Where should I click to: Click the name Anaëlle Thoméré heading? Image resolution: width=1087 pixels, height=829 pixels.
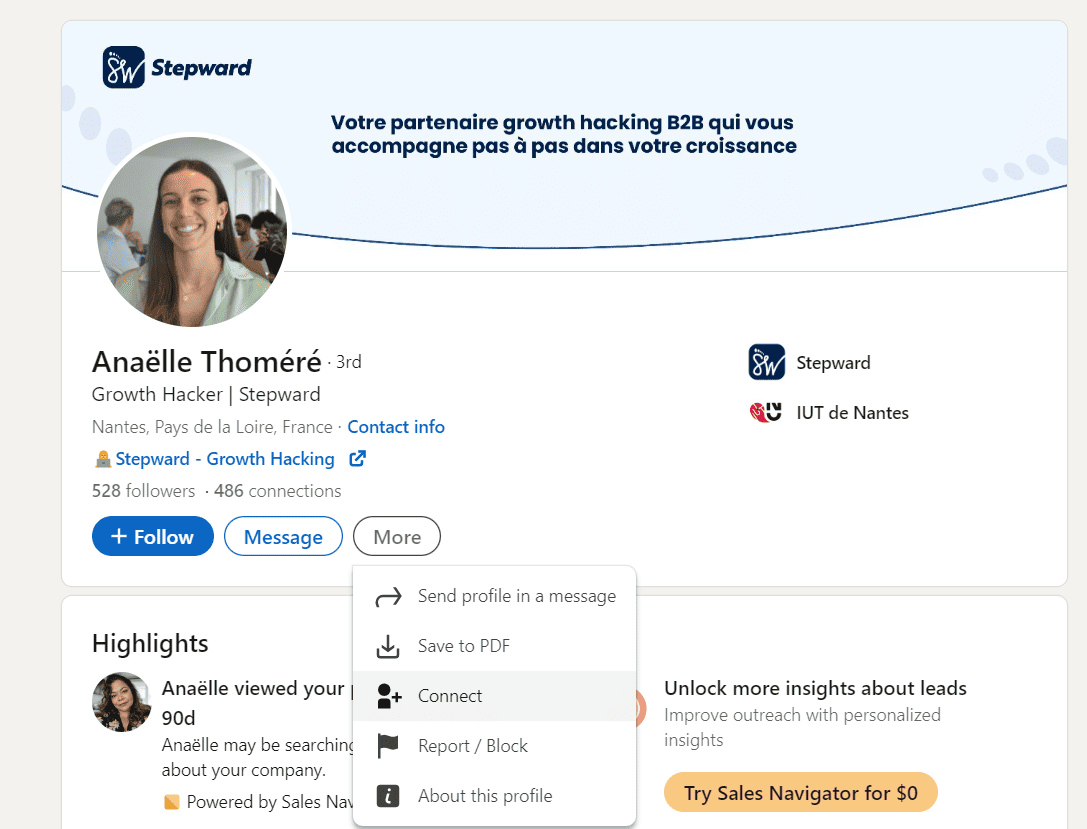tap(207, 362)
